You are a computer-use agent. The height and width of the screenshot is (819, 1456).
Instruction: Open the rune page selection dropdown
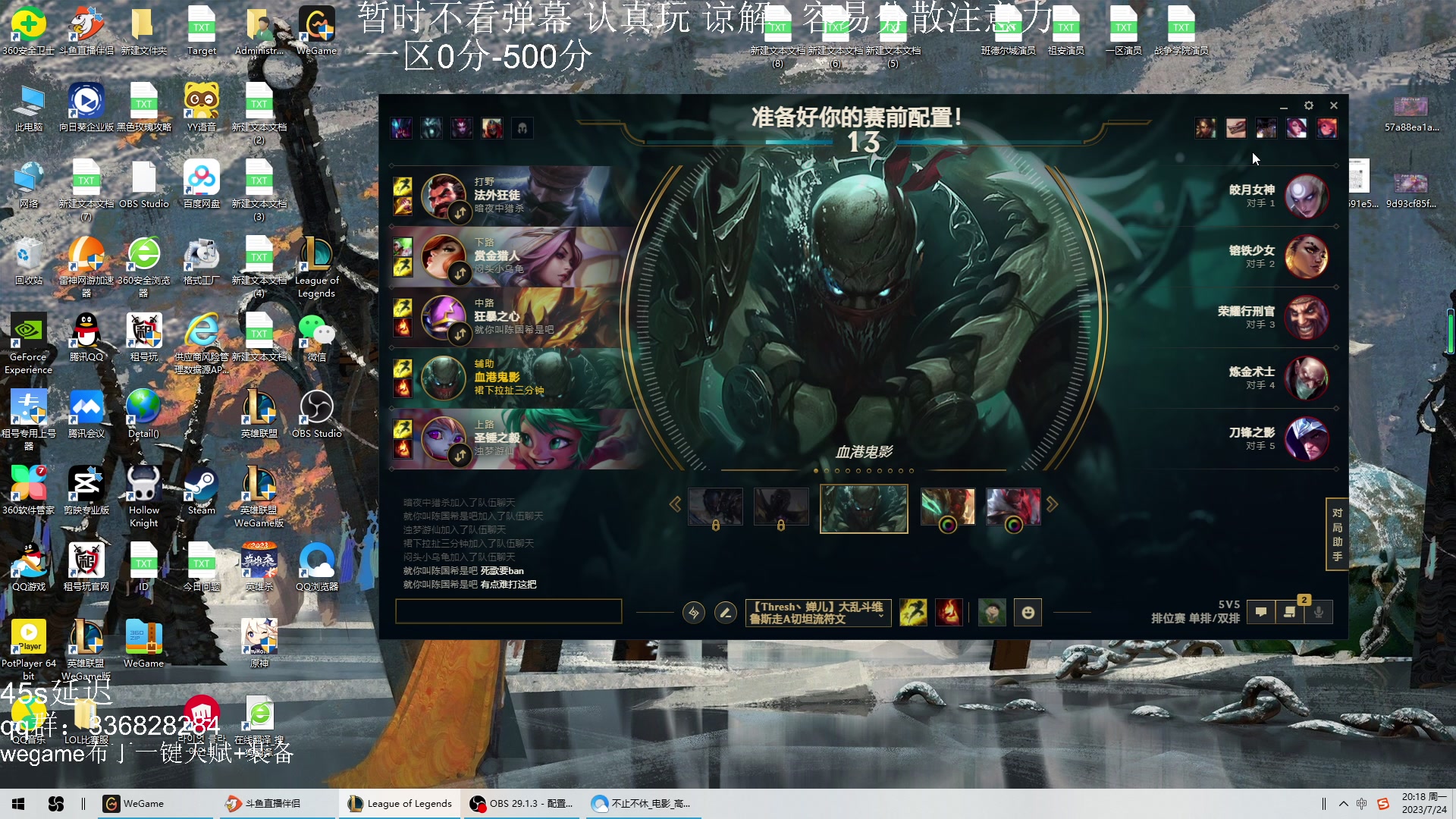click(x=817, y=613)
